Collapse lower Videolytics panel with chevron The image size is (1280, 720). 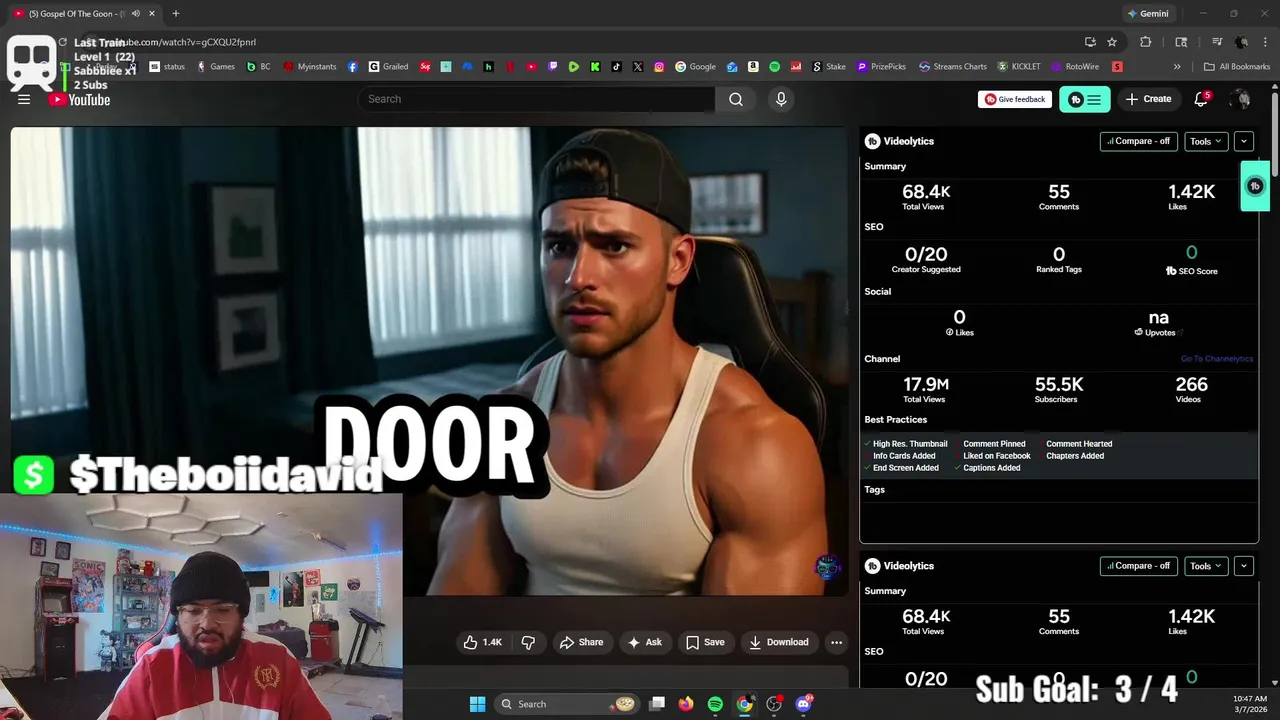[1243, 566]
